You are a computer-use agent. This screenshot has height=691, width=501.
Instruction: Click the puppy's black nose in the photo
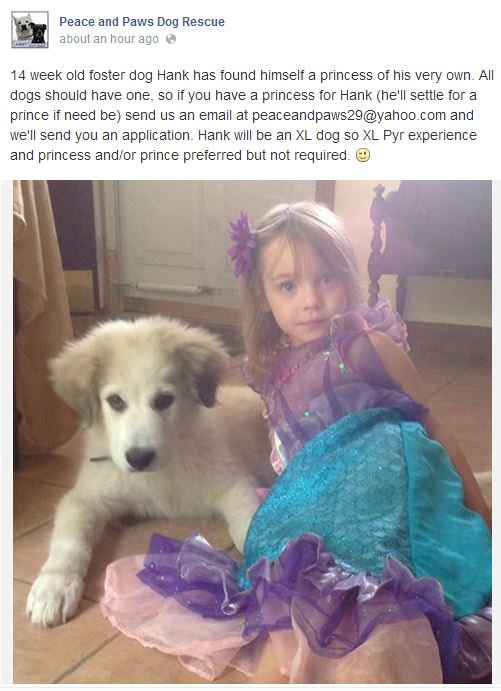click(140, 458)
